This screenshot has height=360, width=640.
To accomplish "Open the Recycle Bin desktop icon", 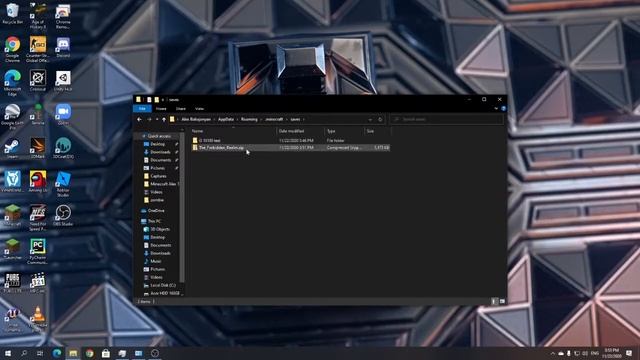I will [x=12, y=12].
